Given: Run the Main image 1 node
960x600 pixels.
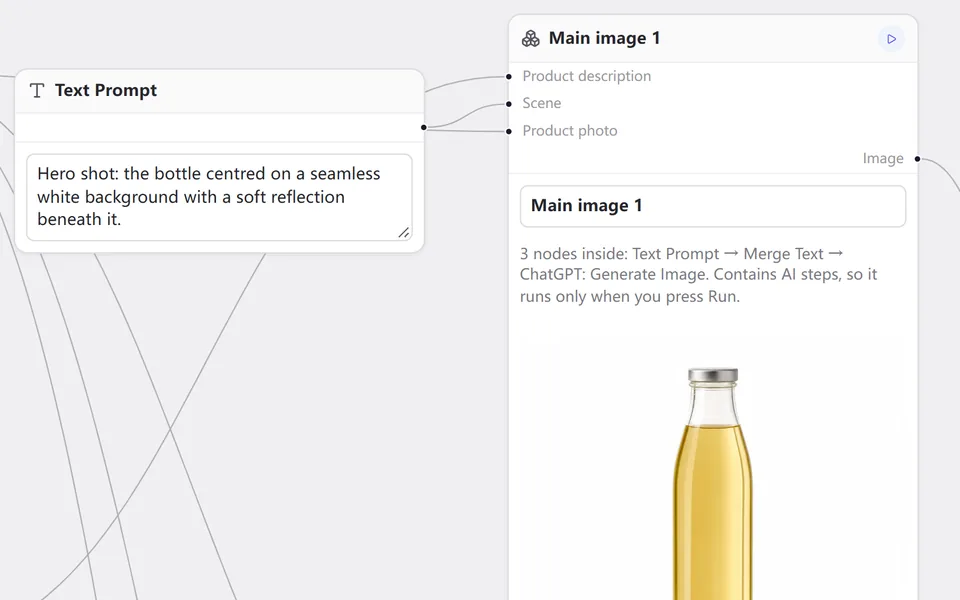Looking at the screenshot, I should 891,39.
